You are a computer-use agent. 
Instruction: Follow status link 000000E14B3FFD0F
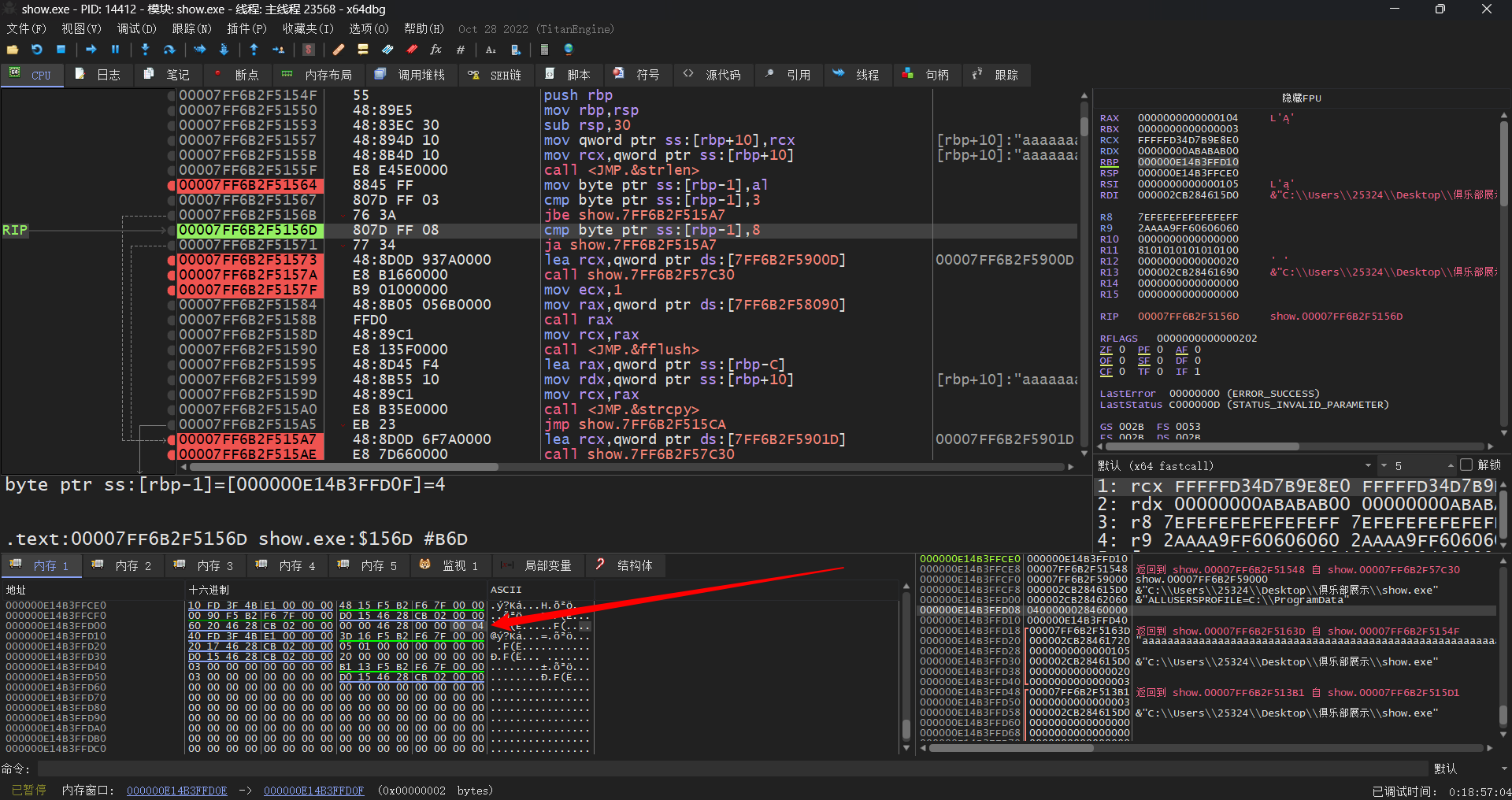[x=313, y=791]
